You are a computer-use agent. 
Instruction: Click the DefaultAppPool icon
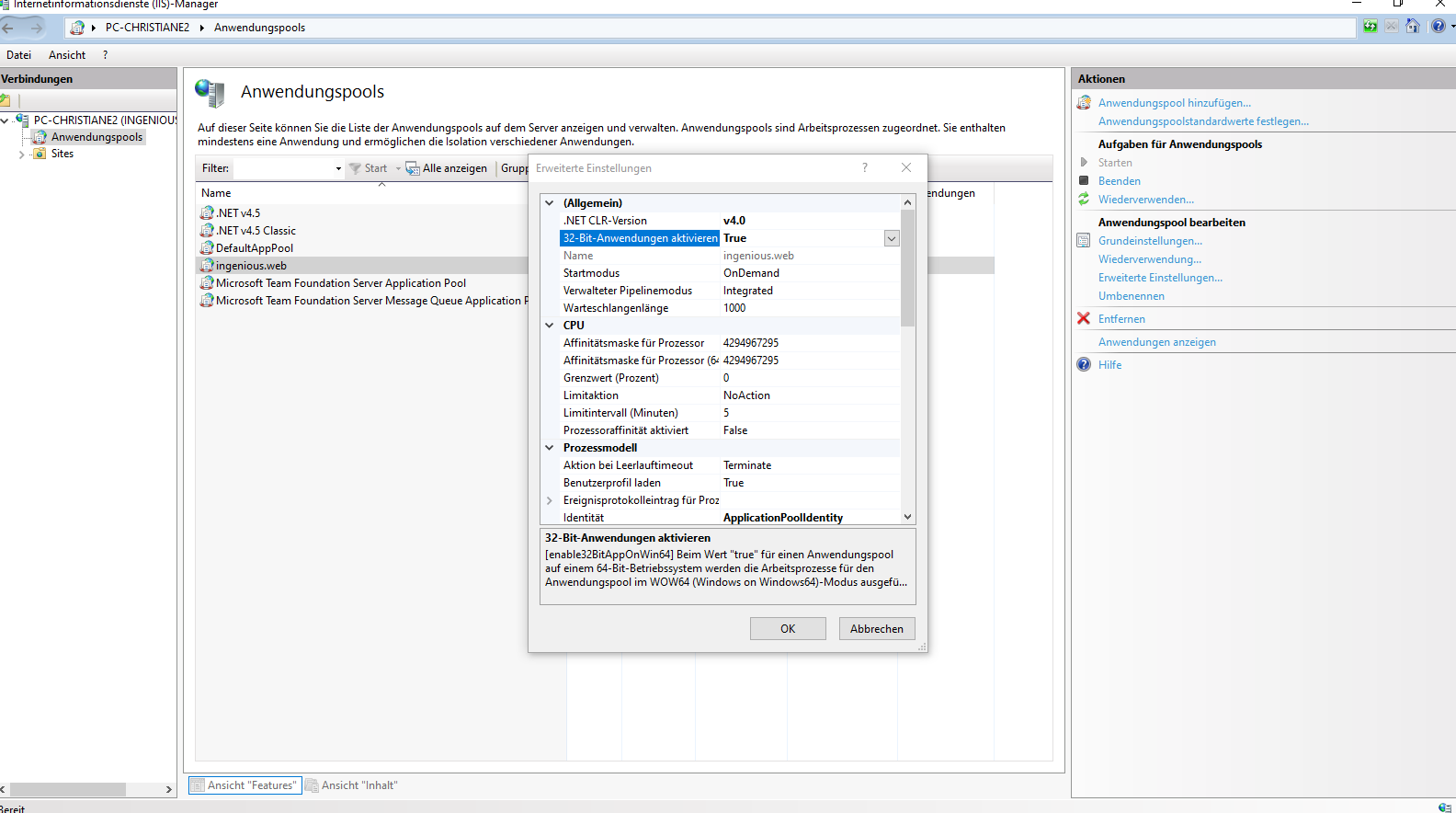[207, 247]
